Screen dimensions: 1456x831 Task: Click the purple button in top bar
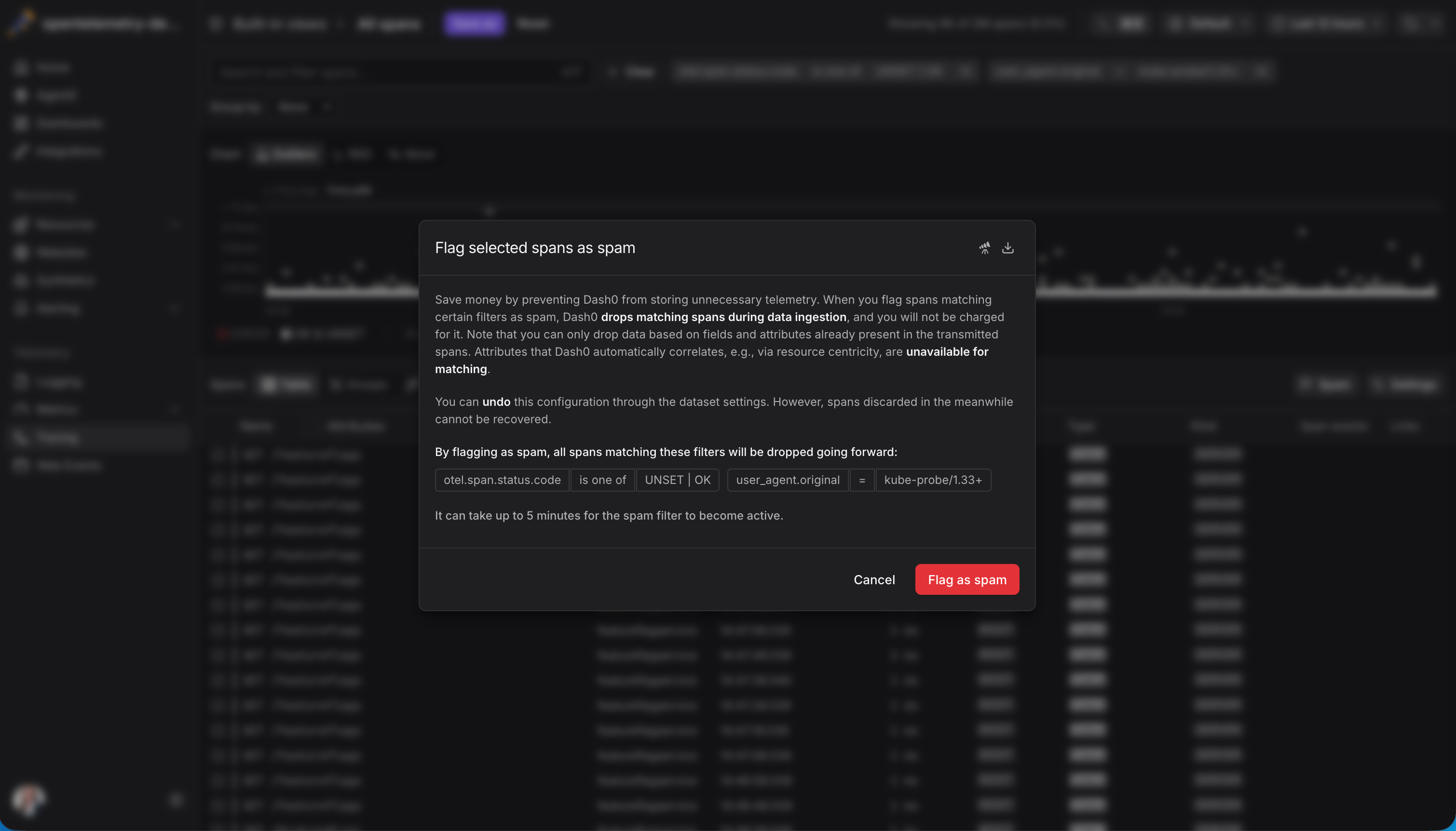(474, 24)
